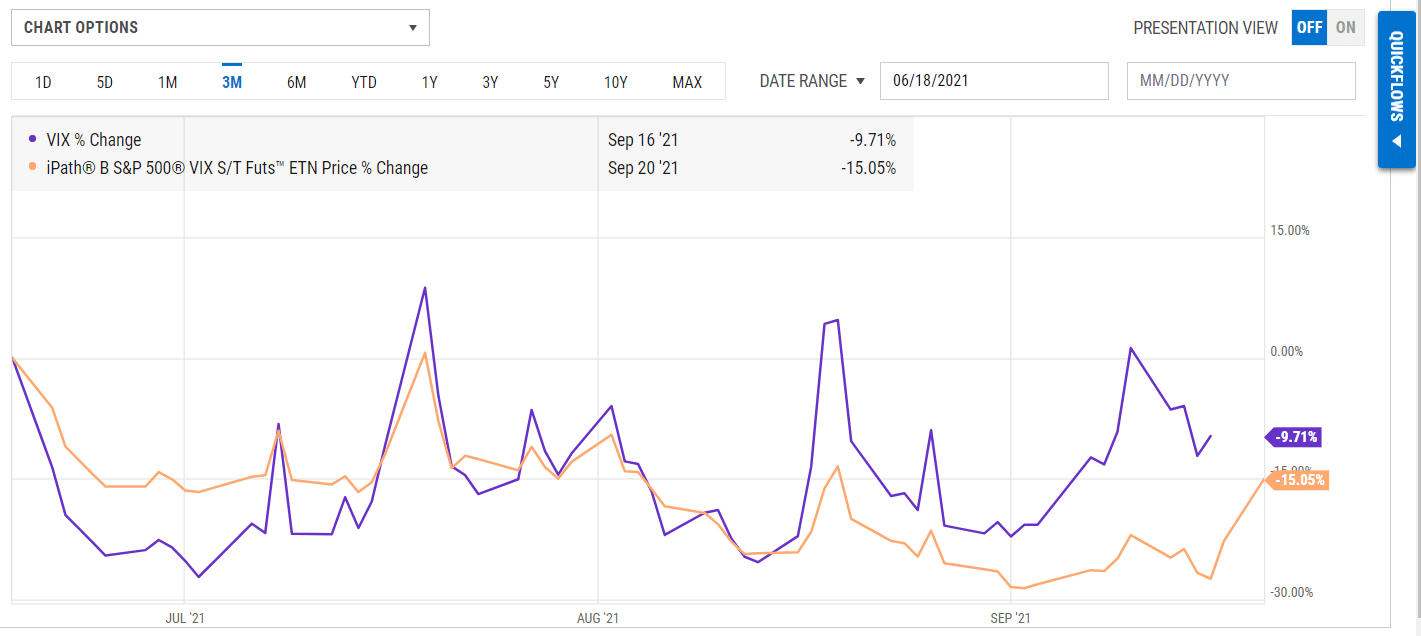Edit the start date 06/18/2021 field

coord(994,81)
